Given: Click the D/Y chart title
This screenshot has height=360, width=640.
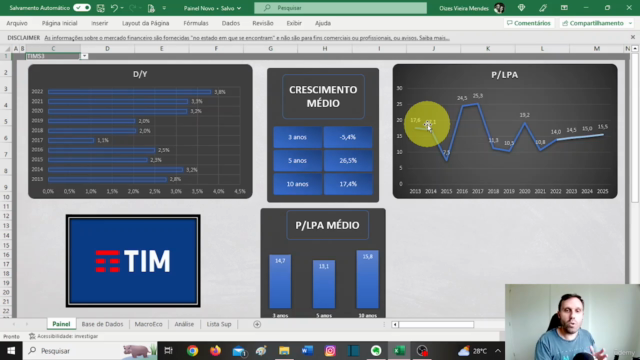Looking at the screenshot, I should [140, 74].
